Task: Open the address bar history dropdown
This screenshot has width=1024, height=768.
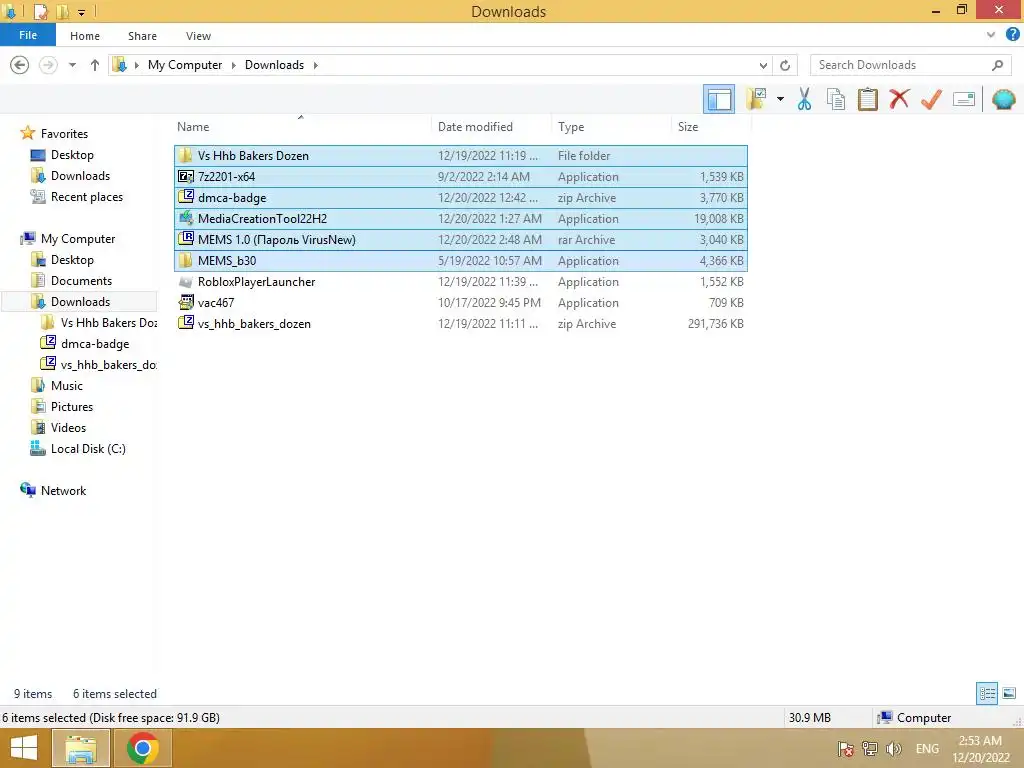Action: point(763,65)
